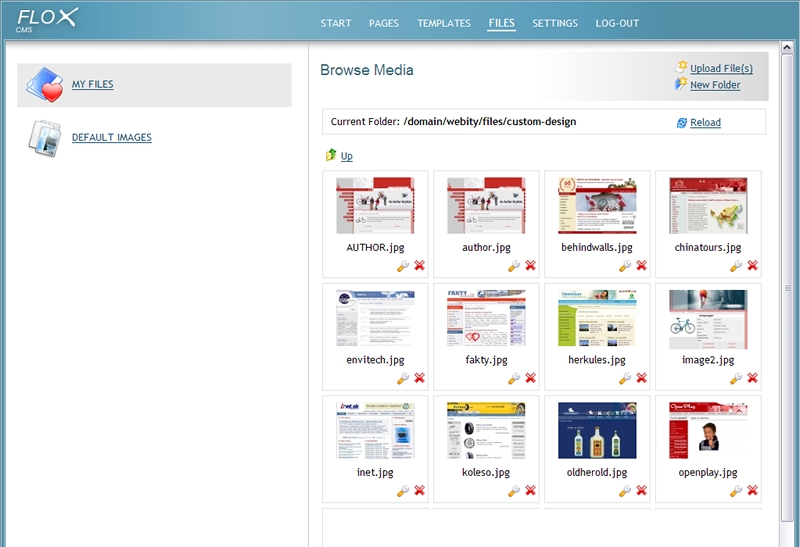800x547 pixels.
Task: Click the New Folder icon
Action: (681, 84)
